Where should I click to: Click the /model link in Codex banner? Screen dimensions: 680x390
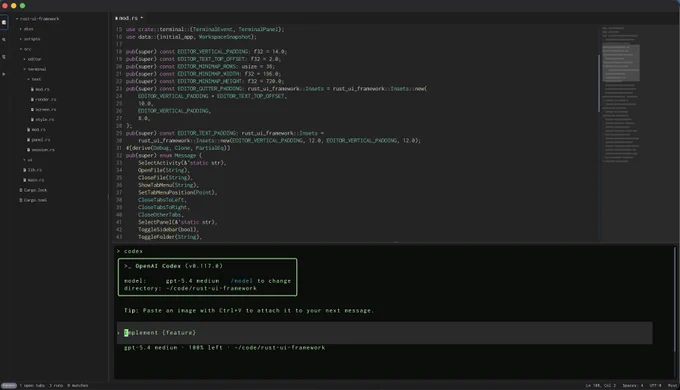pyautogui.click(x=242, y=281)
